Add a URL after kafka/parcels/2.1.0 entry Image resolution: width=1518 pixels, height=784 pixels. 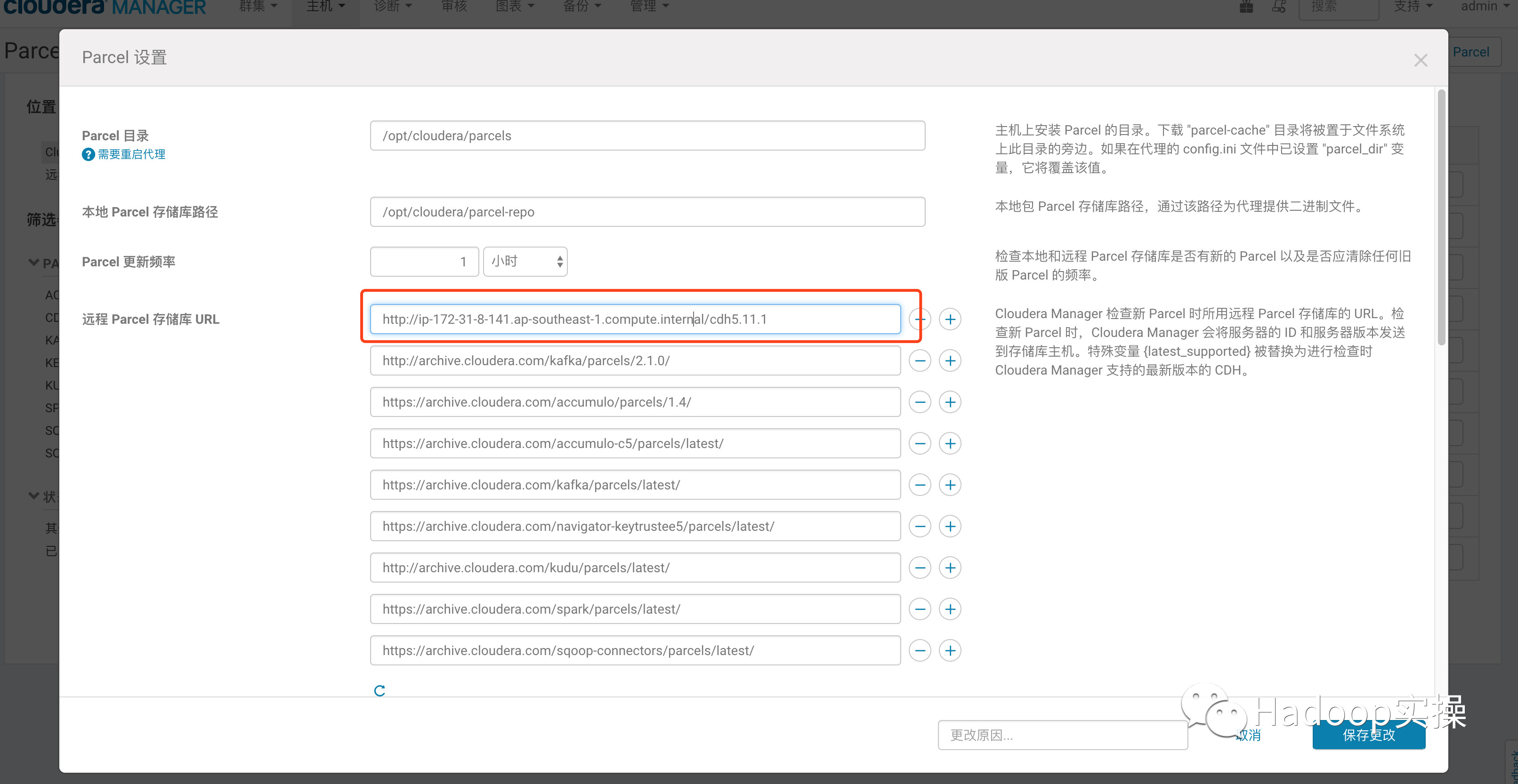(950, 360)
